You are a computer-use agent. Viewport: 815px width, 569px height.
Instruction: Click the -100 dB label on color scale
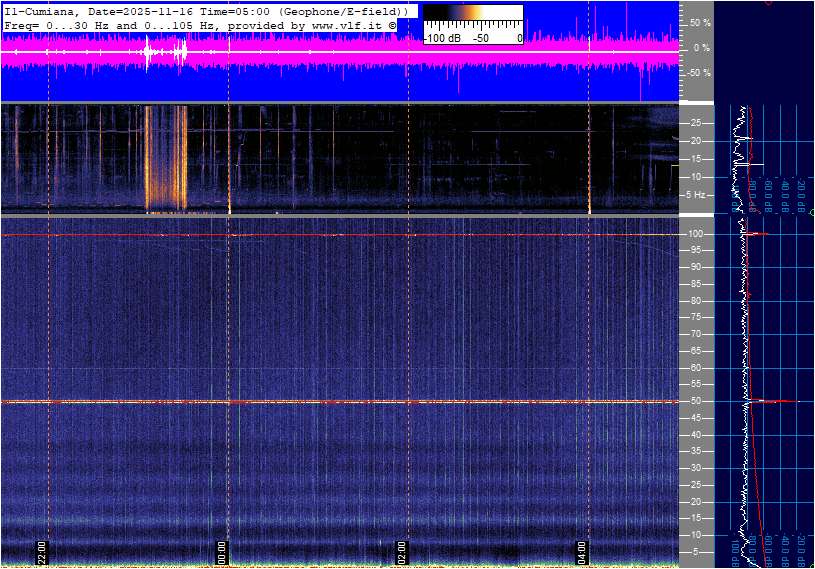(x=441, y=37)
